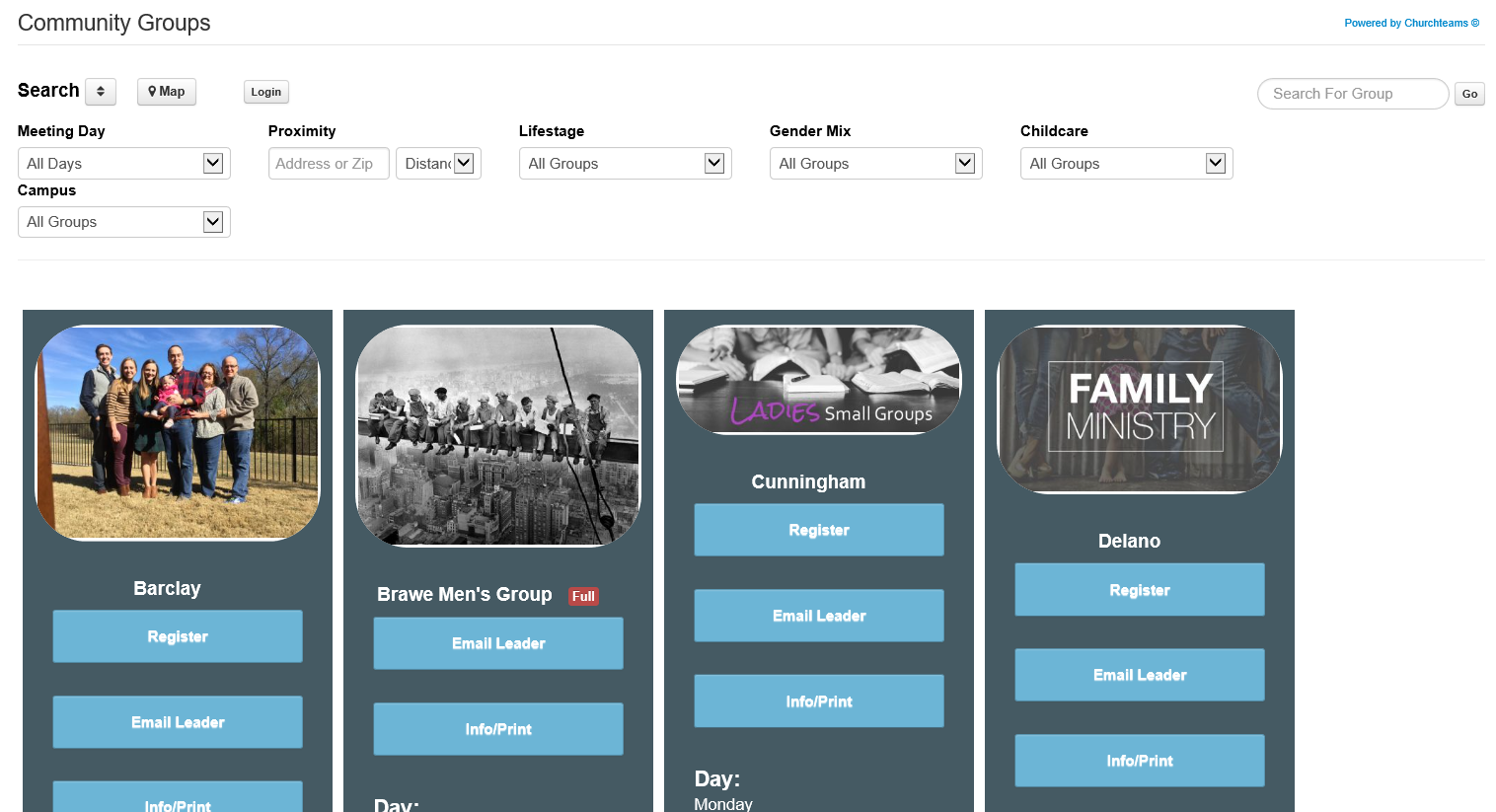Screen dimensions: 1496x812
Task: Click the Family Ministry image
Action: tap(1140, 409)
